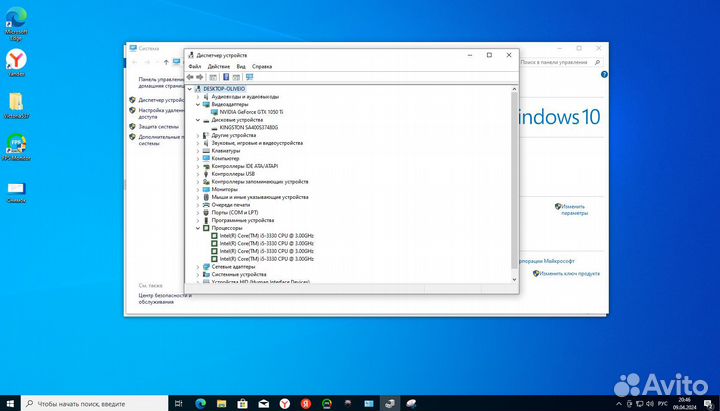
Task: Switch input language via РУС indicator
Action: coord(663,404)
